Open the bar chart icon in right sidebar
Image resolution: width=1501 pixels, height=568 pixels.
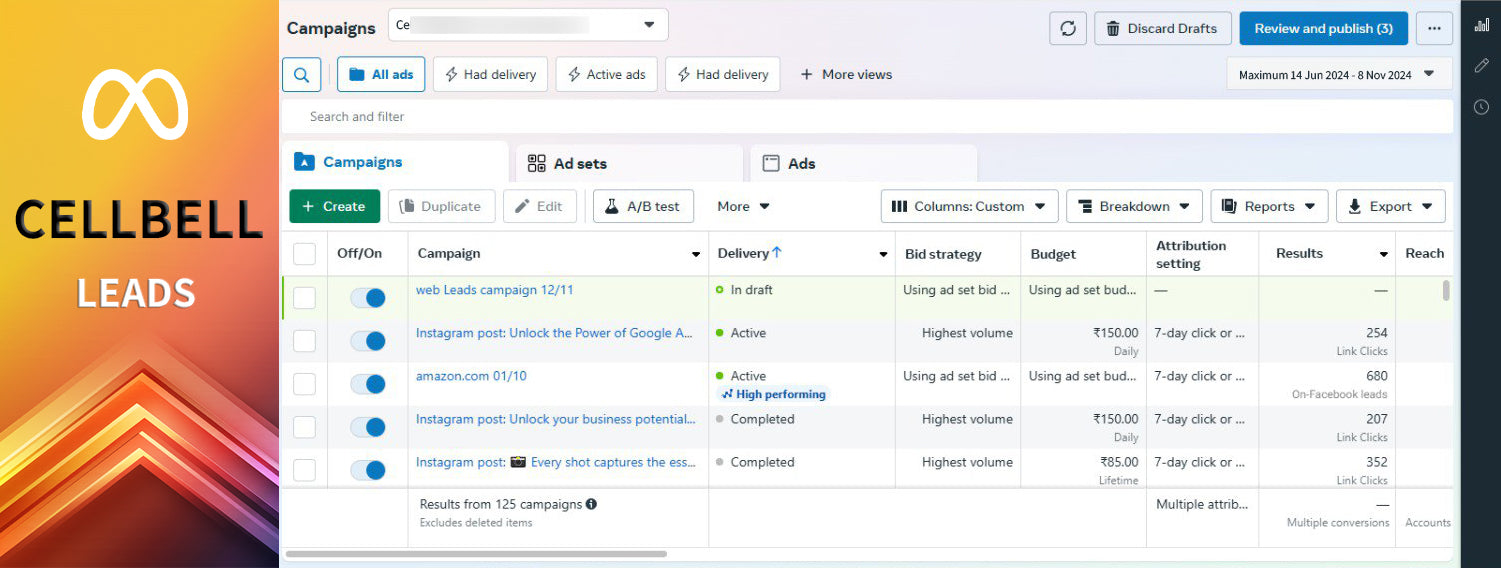1481,25
